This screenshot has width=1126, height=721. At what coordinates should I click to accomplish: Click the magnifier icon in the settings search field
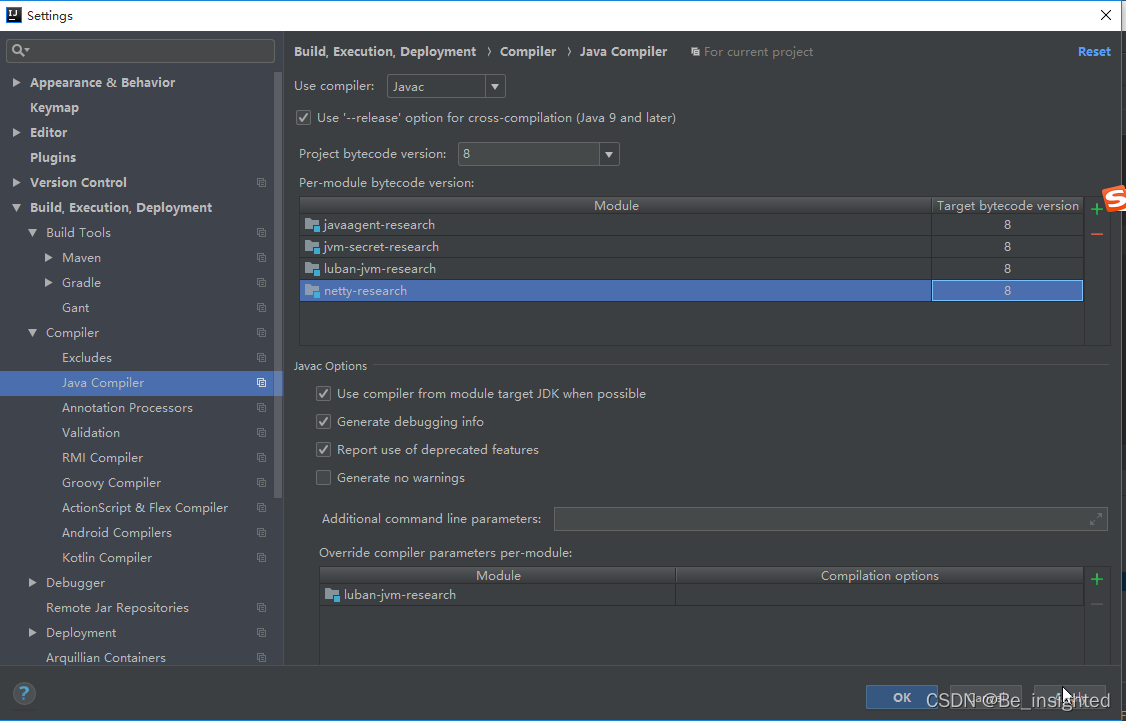click(x=18, y=50)
